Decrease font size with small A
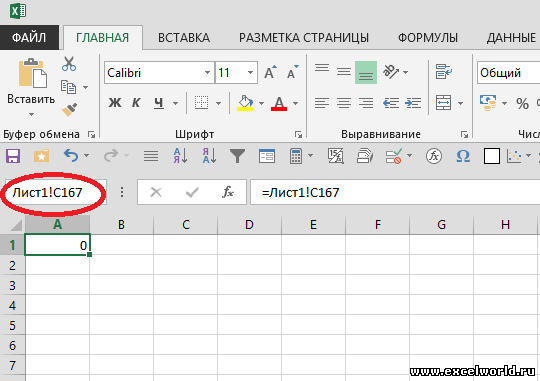 point(293,72)
